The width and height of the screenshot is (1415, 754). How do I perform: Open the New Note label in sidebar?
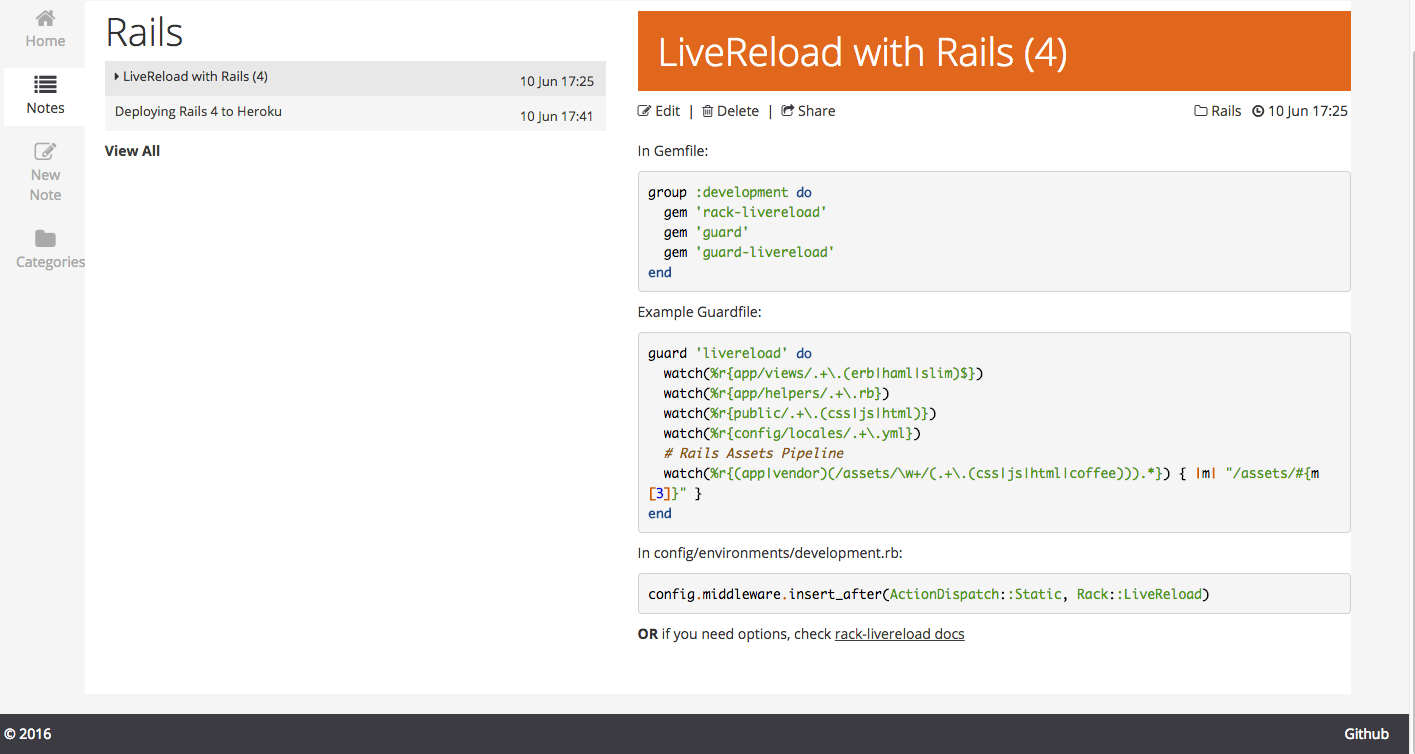(x=45, y=185)
